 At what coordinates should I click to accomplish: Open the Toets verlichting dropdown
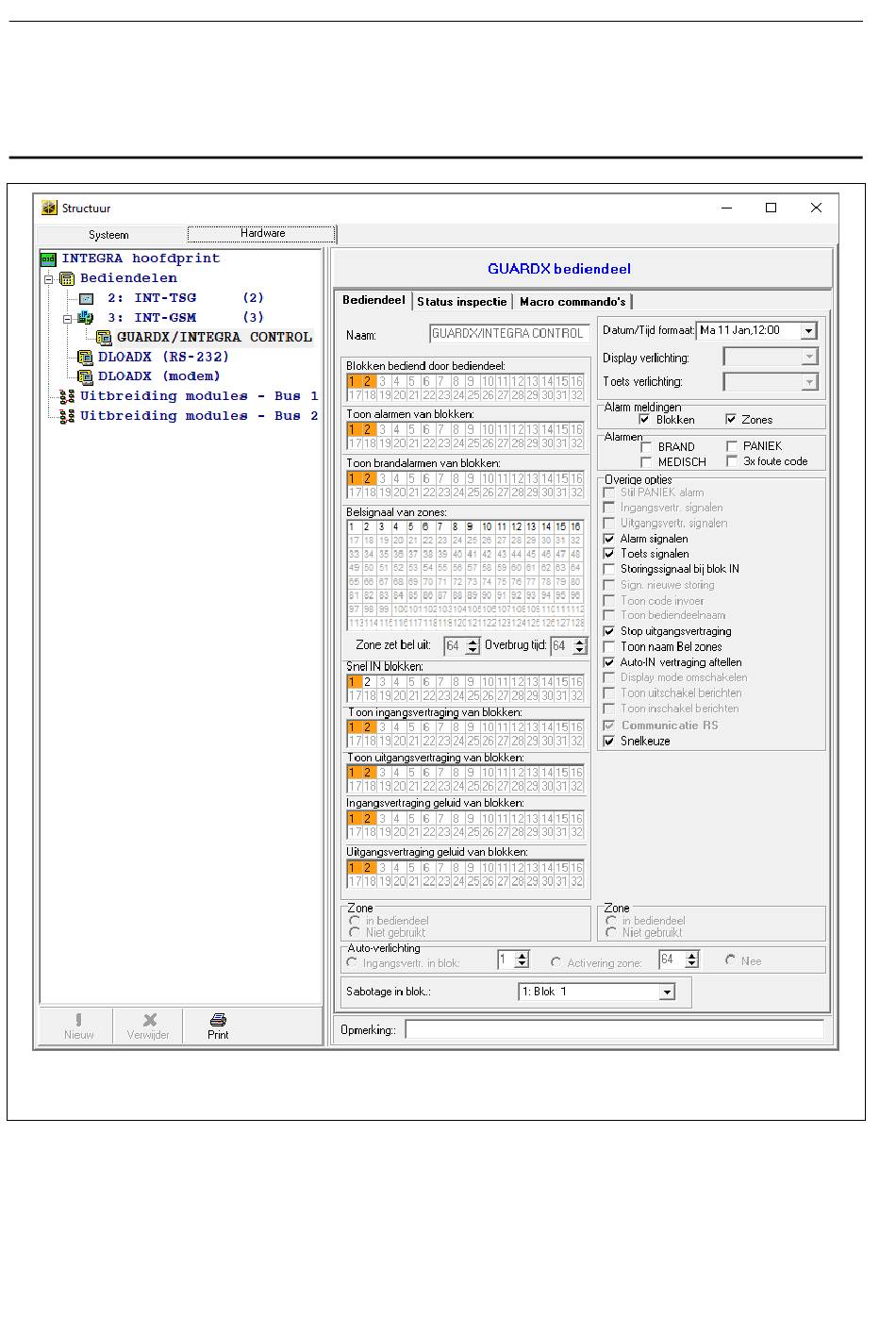pos(808,382)
